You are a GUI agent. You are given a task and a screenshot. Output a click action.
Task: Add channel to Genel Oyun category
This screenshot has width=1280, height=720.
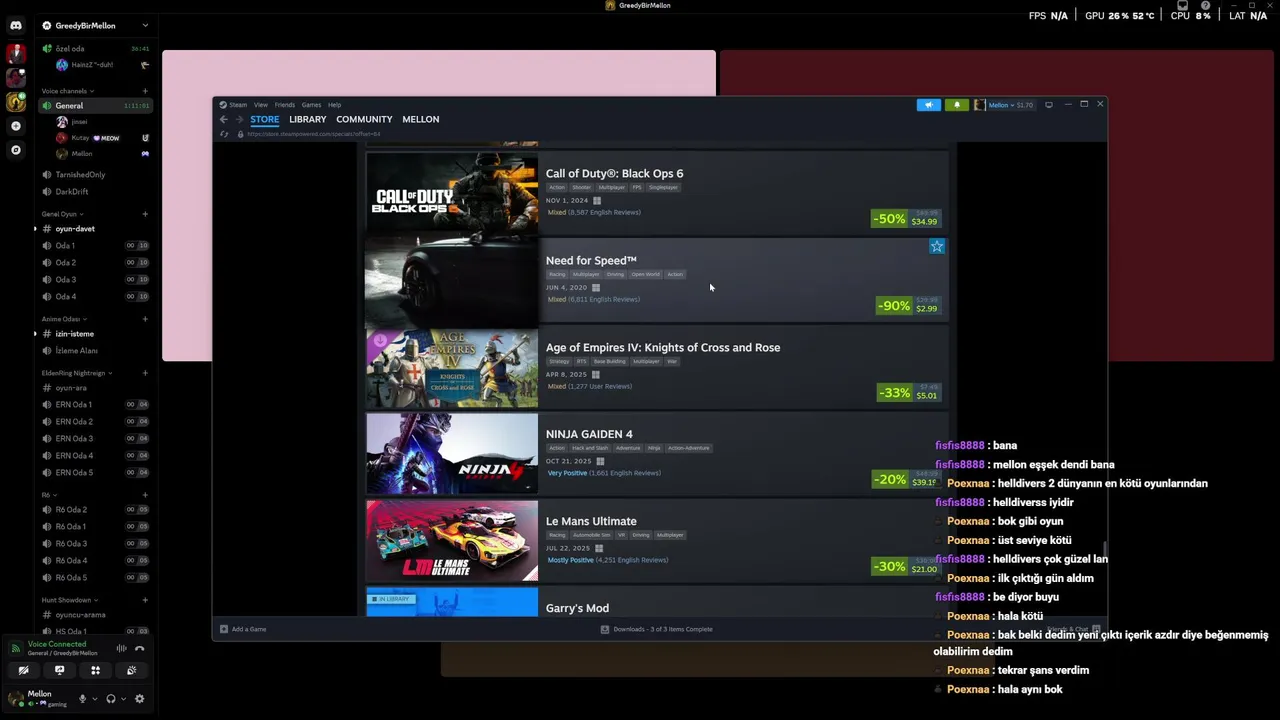[145, 214]
